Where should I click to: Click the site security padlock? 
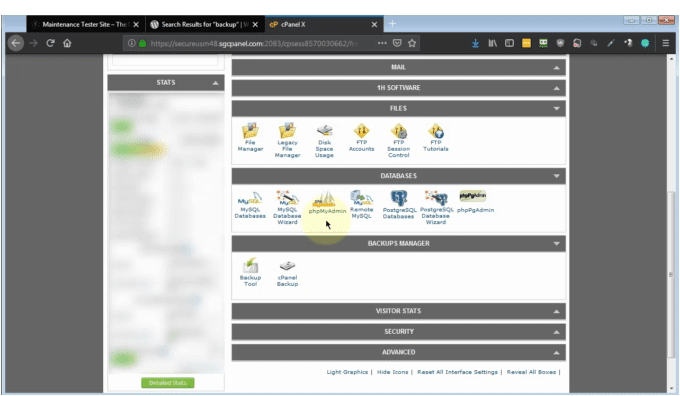(142, 43)
